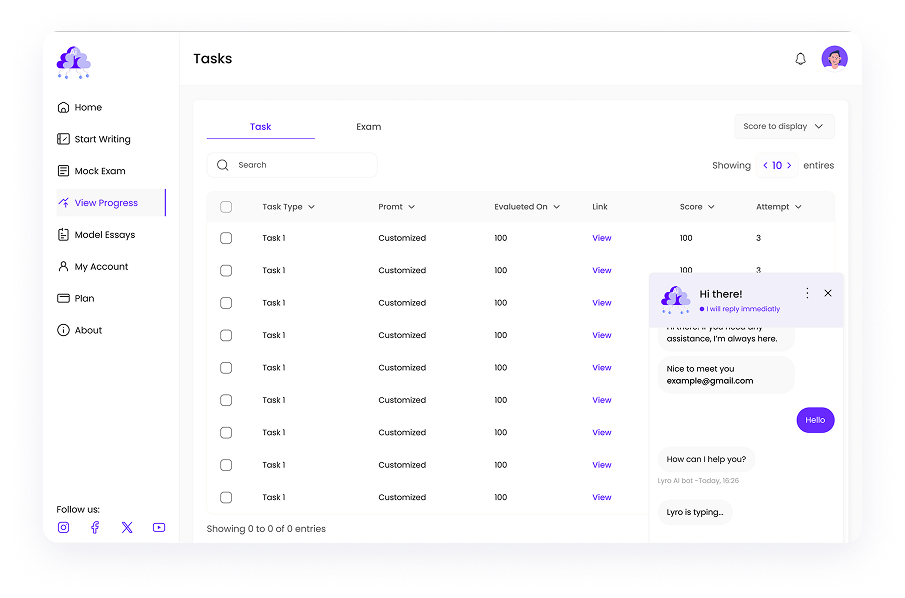The image size is (905, 598).
Task: Check the first Task 1 row checkbox
Action: pyautogui.click(x=226, y=238)
